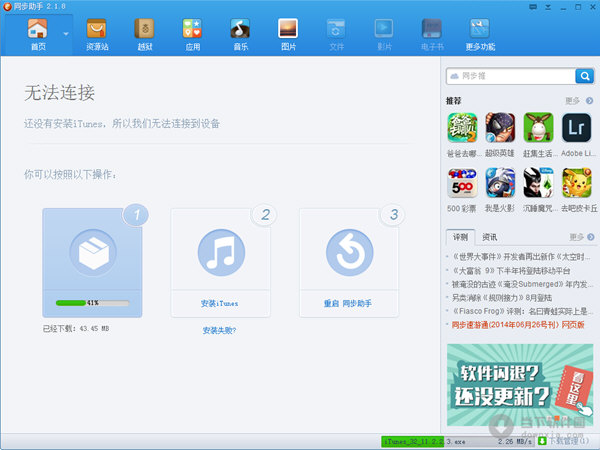This screenshot has height=450, width=600.
Task: Select the 评测 tab
Action: tap(460, 238)
